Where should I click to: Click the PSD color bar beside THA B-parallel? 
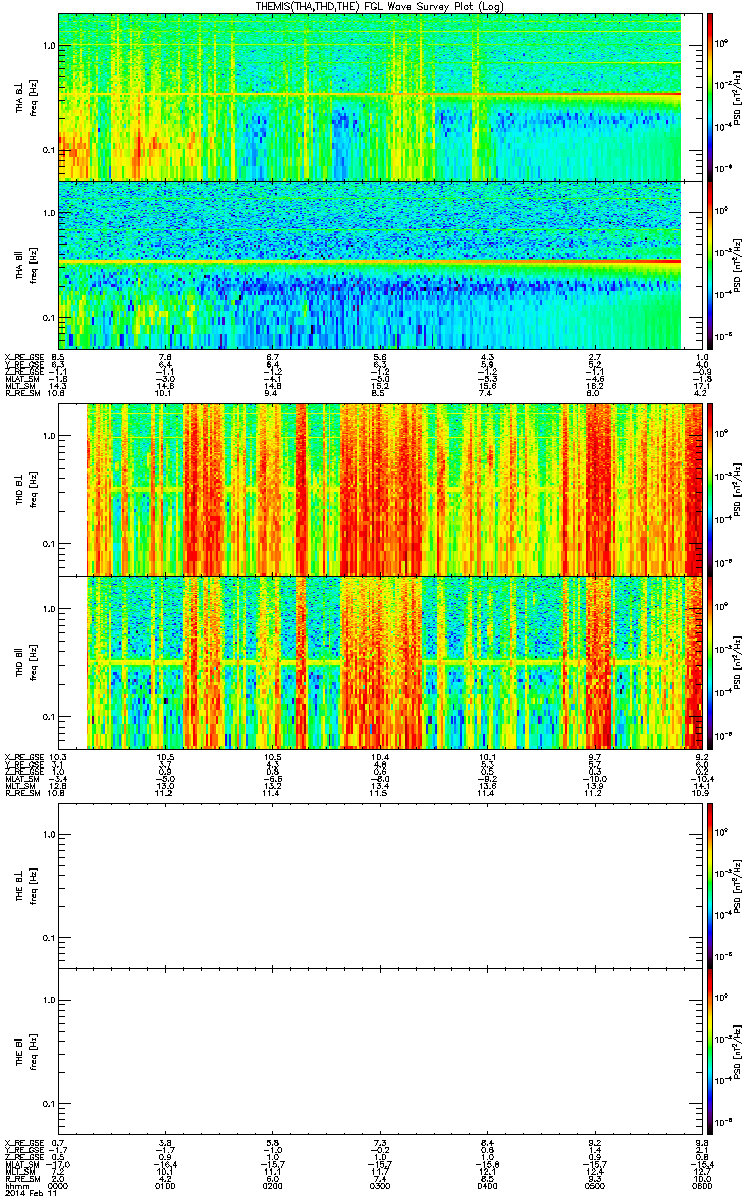[710, 264]
